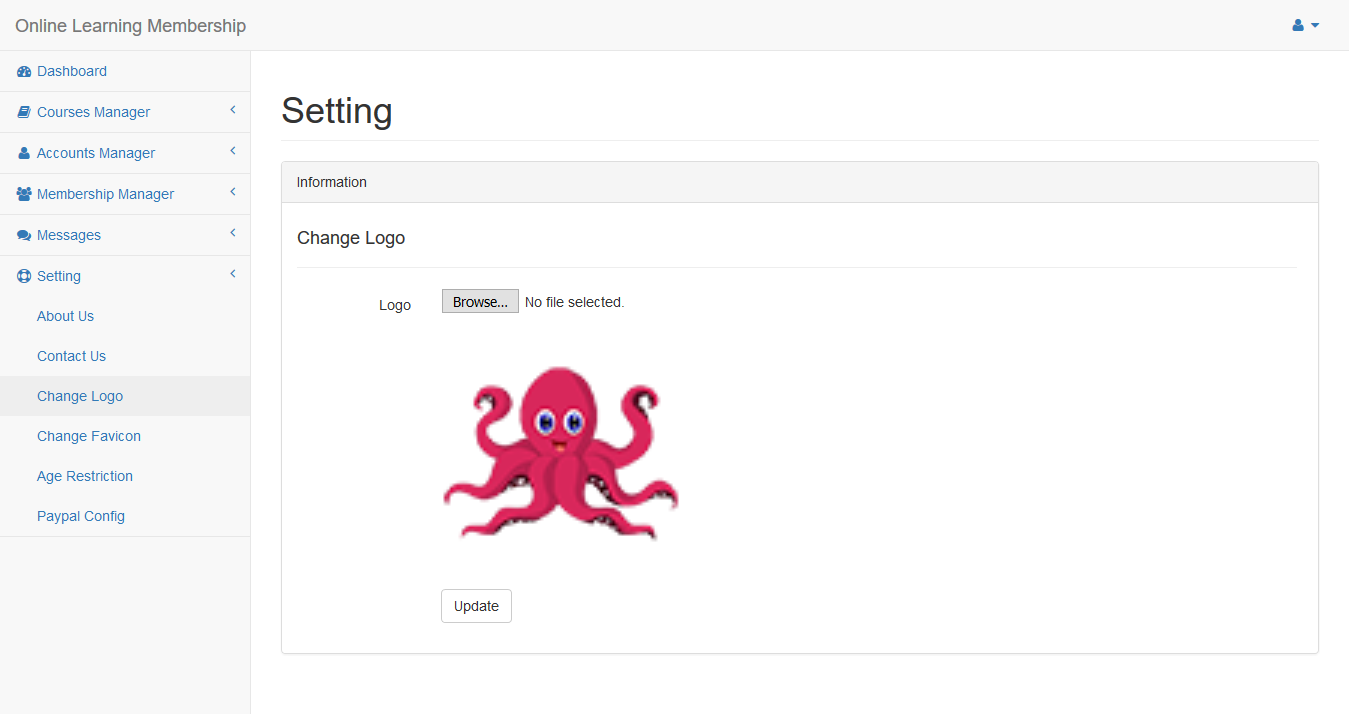This screenshot has width=1349, height=714.
Task: Click the Setting lifebuoy icon
Action: [x=24, y=277]
